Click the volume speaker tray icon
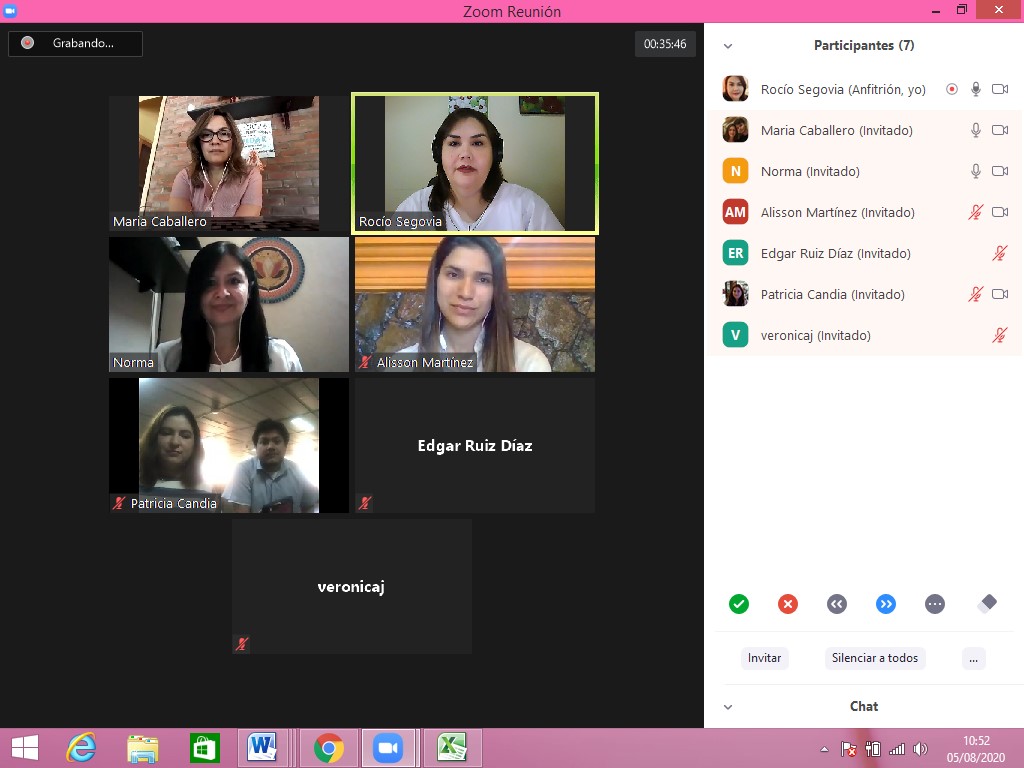The image size is (1024, 768). point(921,749)
